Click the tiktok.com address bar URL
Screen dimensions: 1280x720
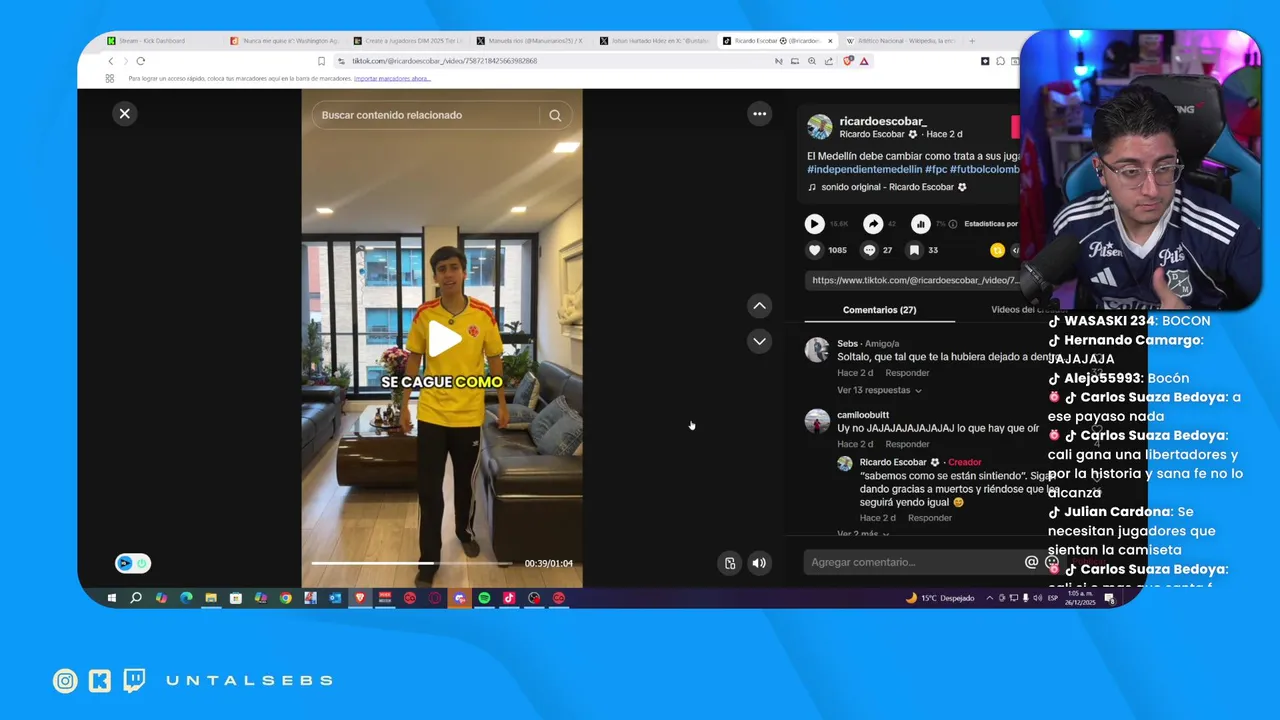[x=445, y=61]
